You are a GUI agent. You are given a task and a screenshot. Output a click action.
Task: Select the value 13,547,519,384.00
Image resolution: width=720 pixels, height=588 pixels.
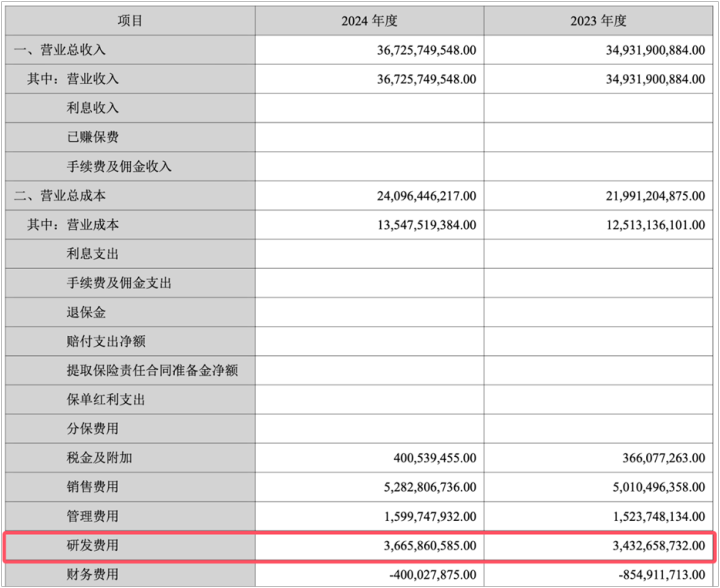coord(427,225)
